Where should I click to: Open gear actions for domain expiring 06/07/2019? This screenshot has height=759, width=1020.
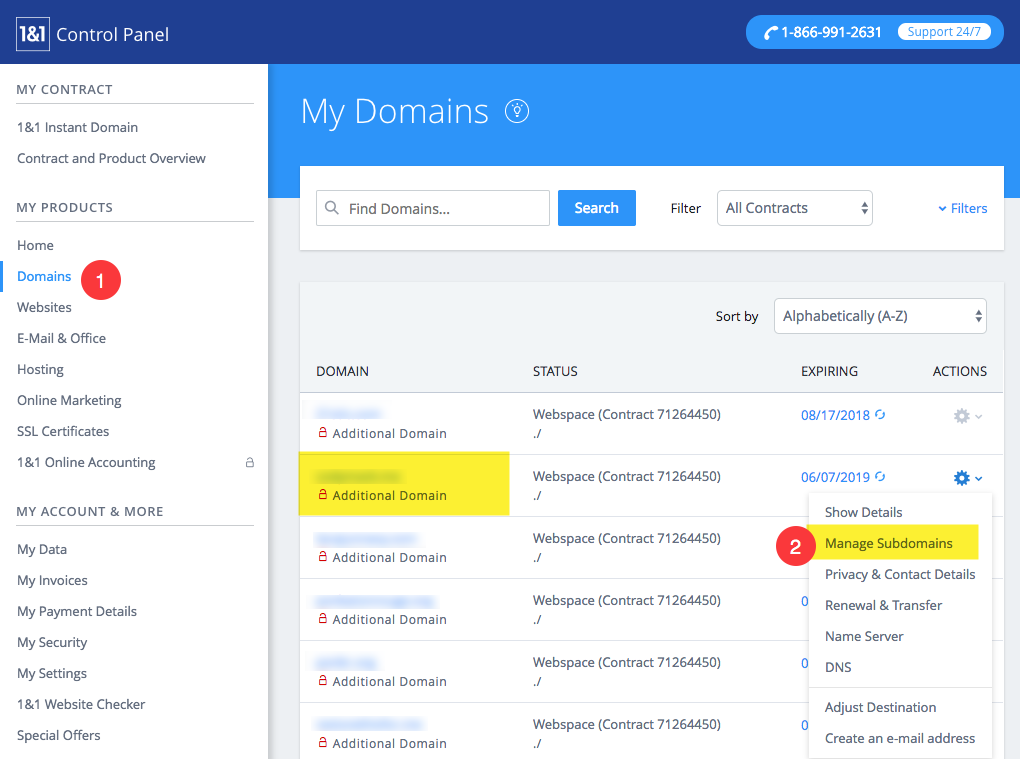(x=961, y=478)
